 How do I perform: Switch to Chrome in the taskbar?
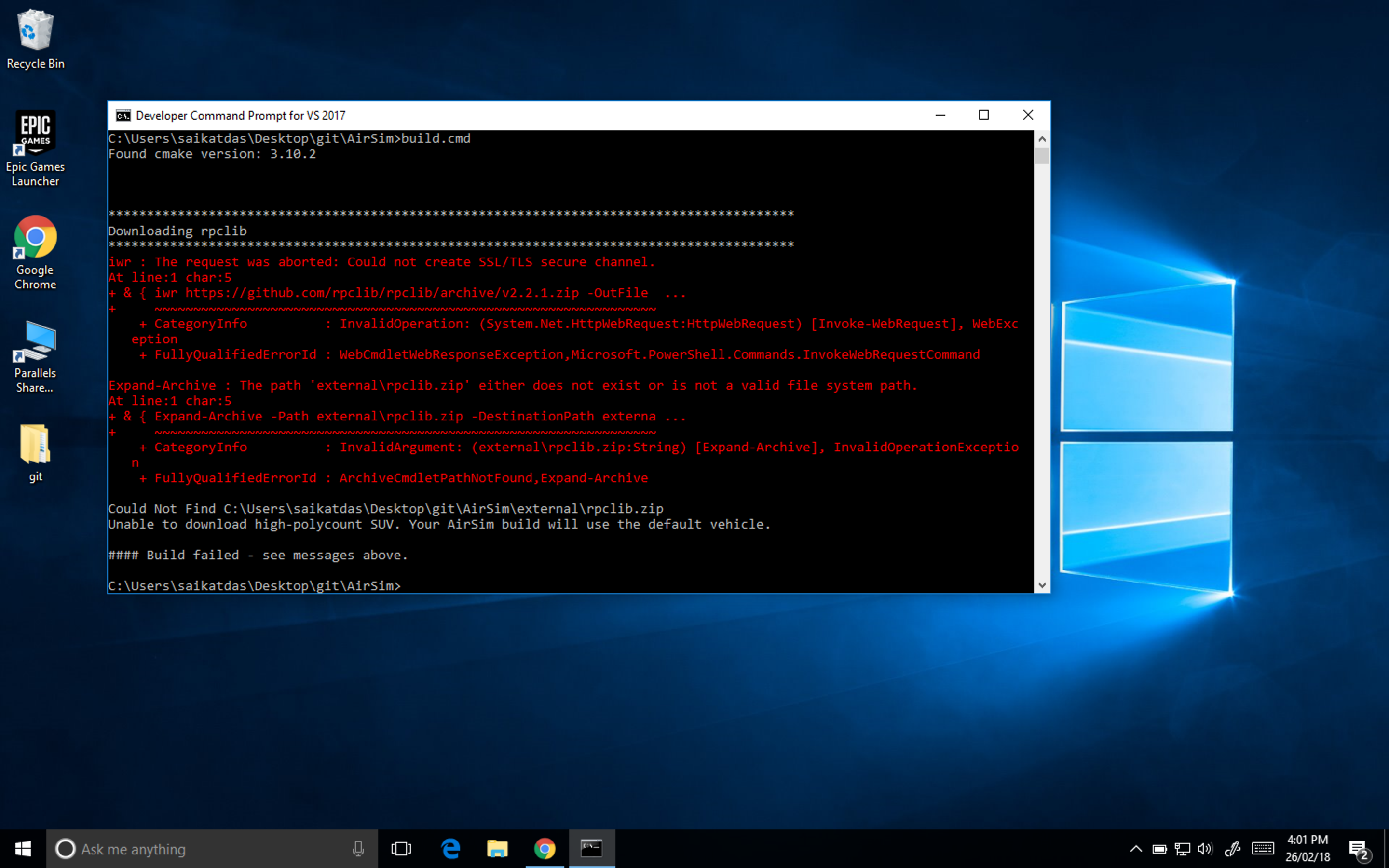[545, 849]
